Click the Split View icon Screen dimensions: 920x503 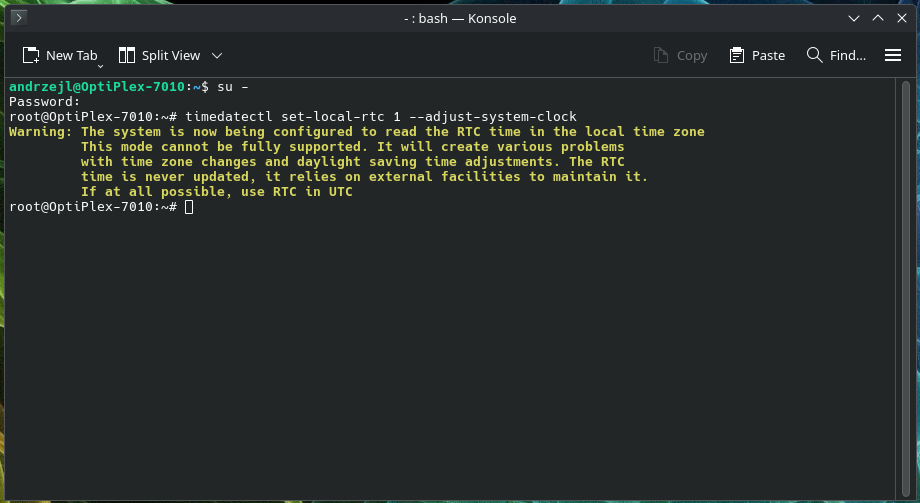[x=127, y=55]
